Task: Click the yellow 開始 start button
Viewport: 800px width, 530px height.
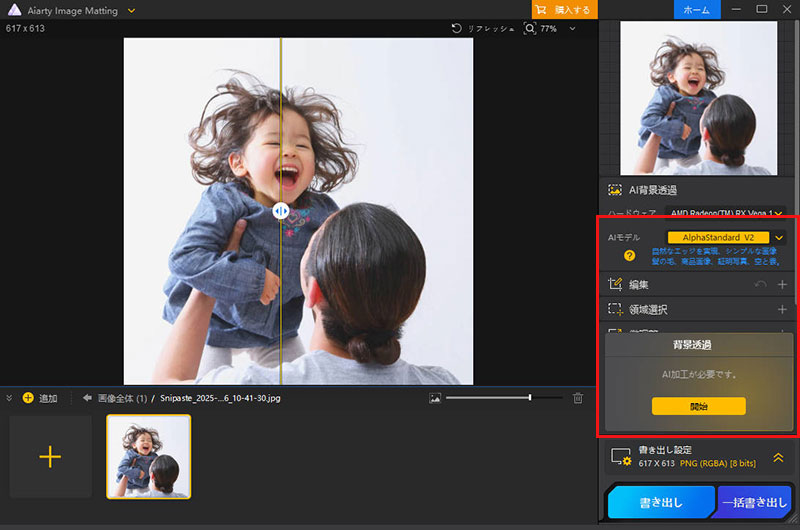Action: coord(698,406)
